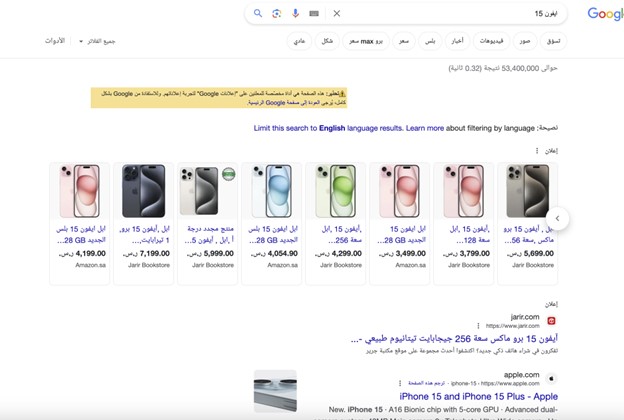Click the price 5,699.00 ر.س
The width and height of the screenshot is (624, 420).
click(530, 254)
